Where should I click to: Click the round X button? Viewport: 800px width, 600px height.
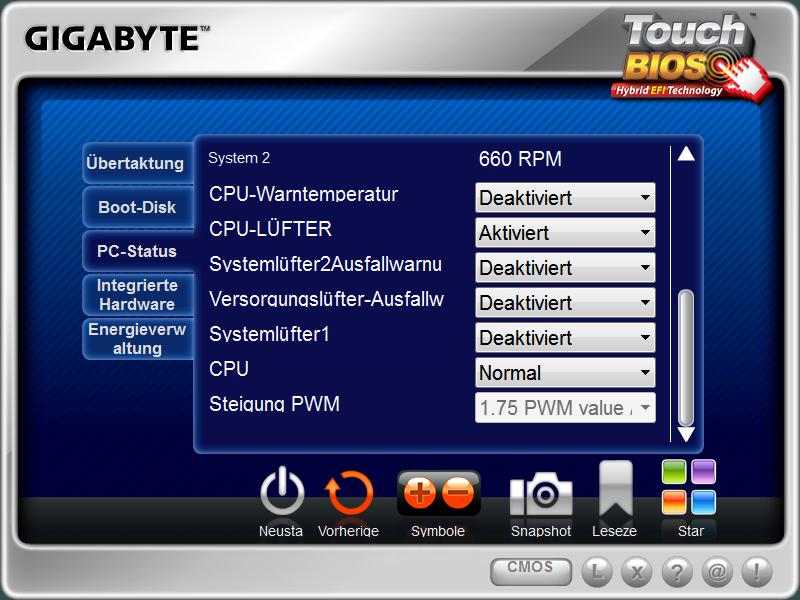pos(637,571)
